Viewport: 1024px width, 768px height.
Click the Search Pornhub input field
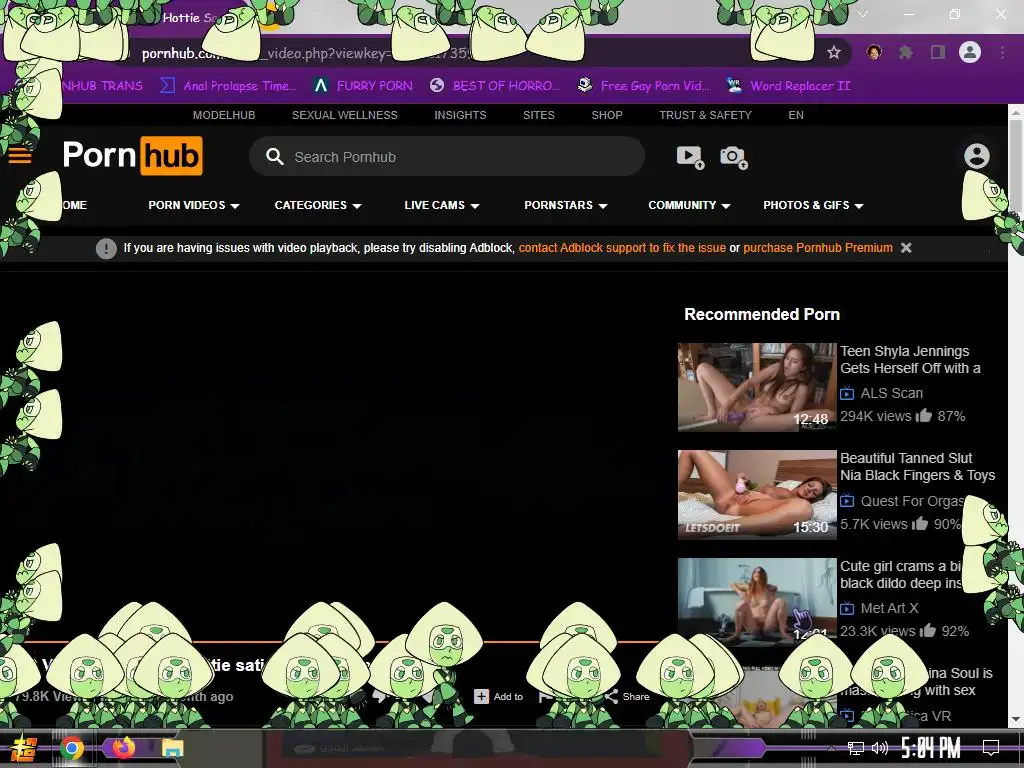tap(447, 157)
